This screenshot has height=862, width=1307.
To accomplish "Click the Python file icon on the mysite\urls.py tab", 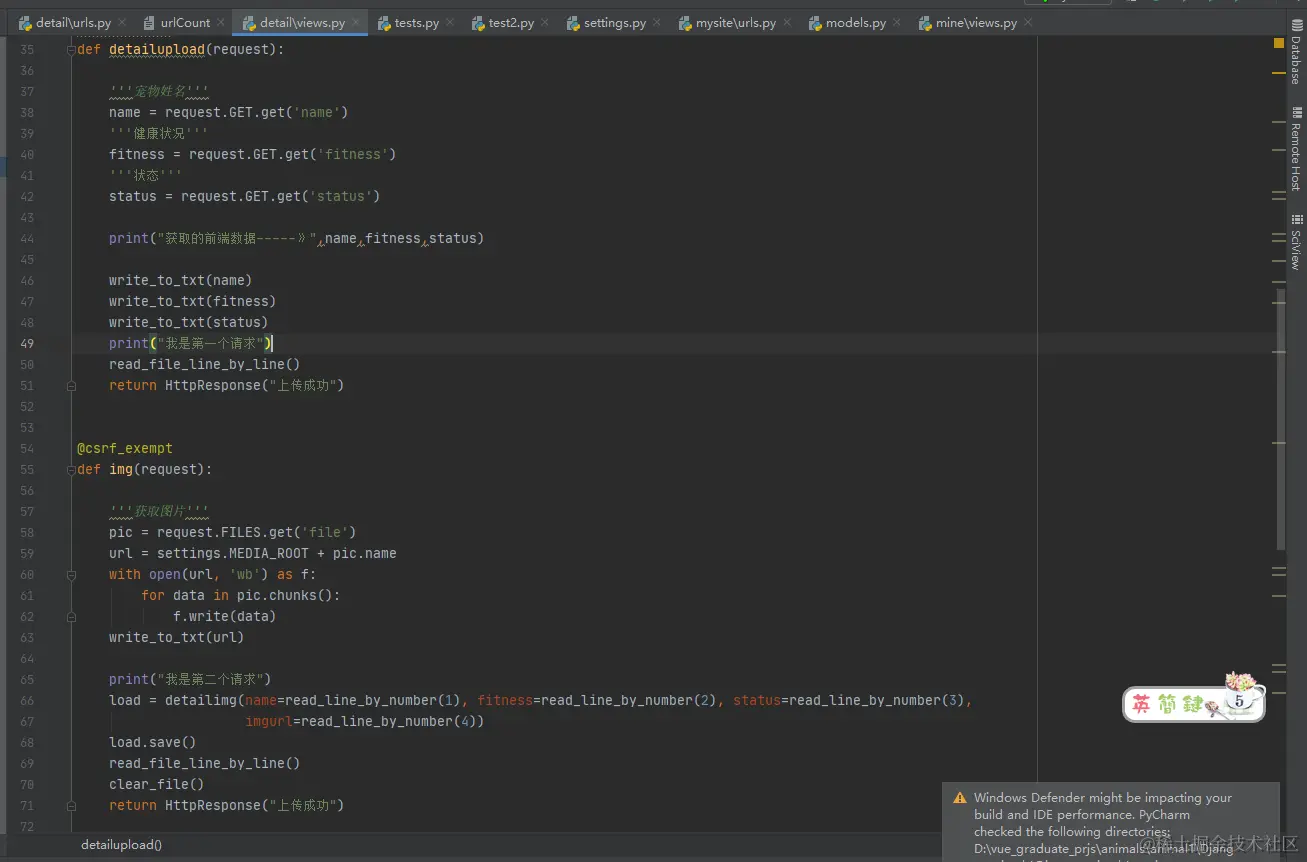I will pyautogui.click(x=685, y=23).
